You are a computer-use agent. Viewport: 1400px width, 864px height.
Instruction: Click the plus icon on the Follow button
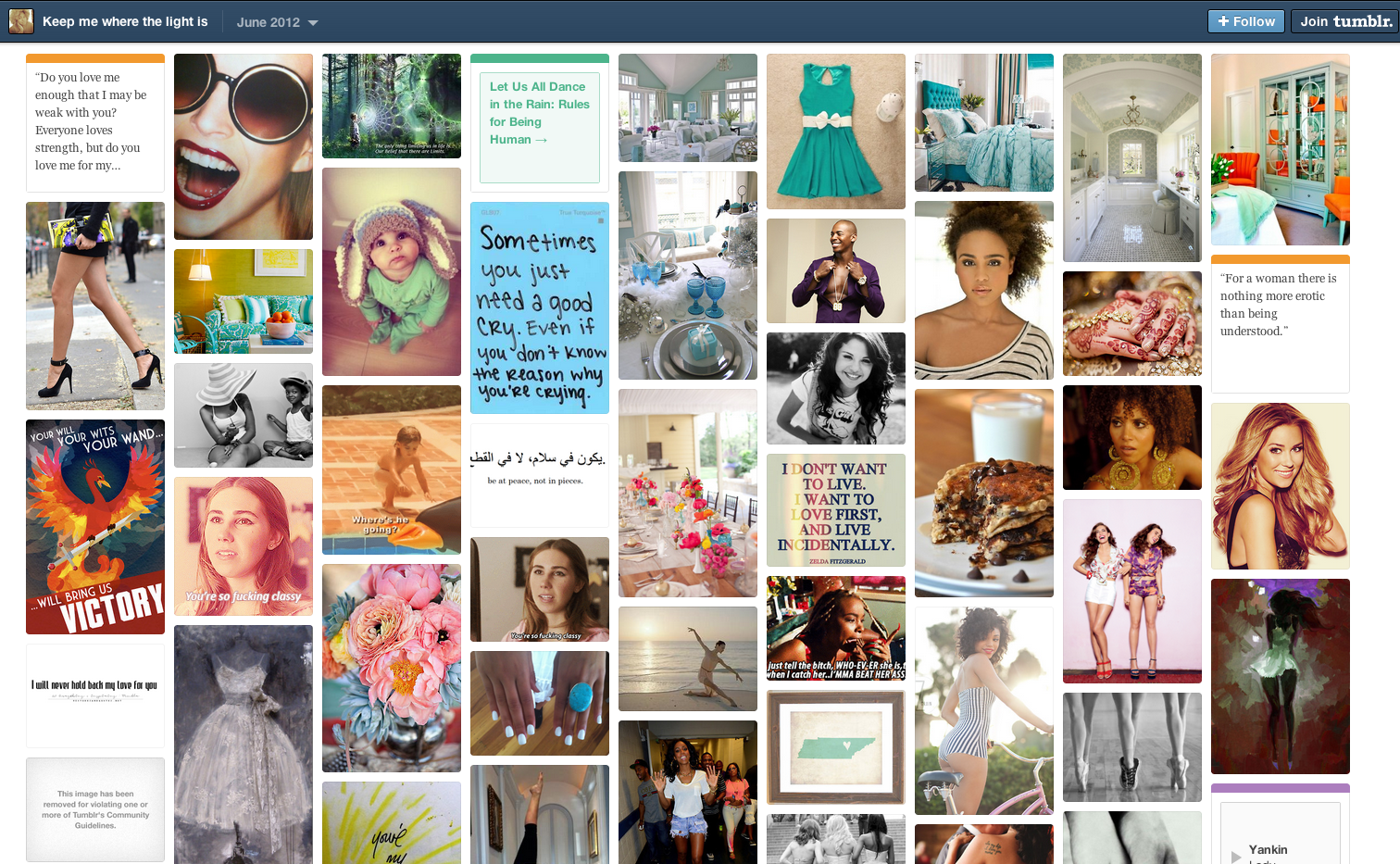tap(1224, 20)
